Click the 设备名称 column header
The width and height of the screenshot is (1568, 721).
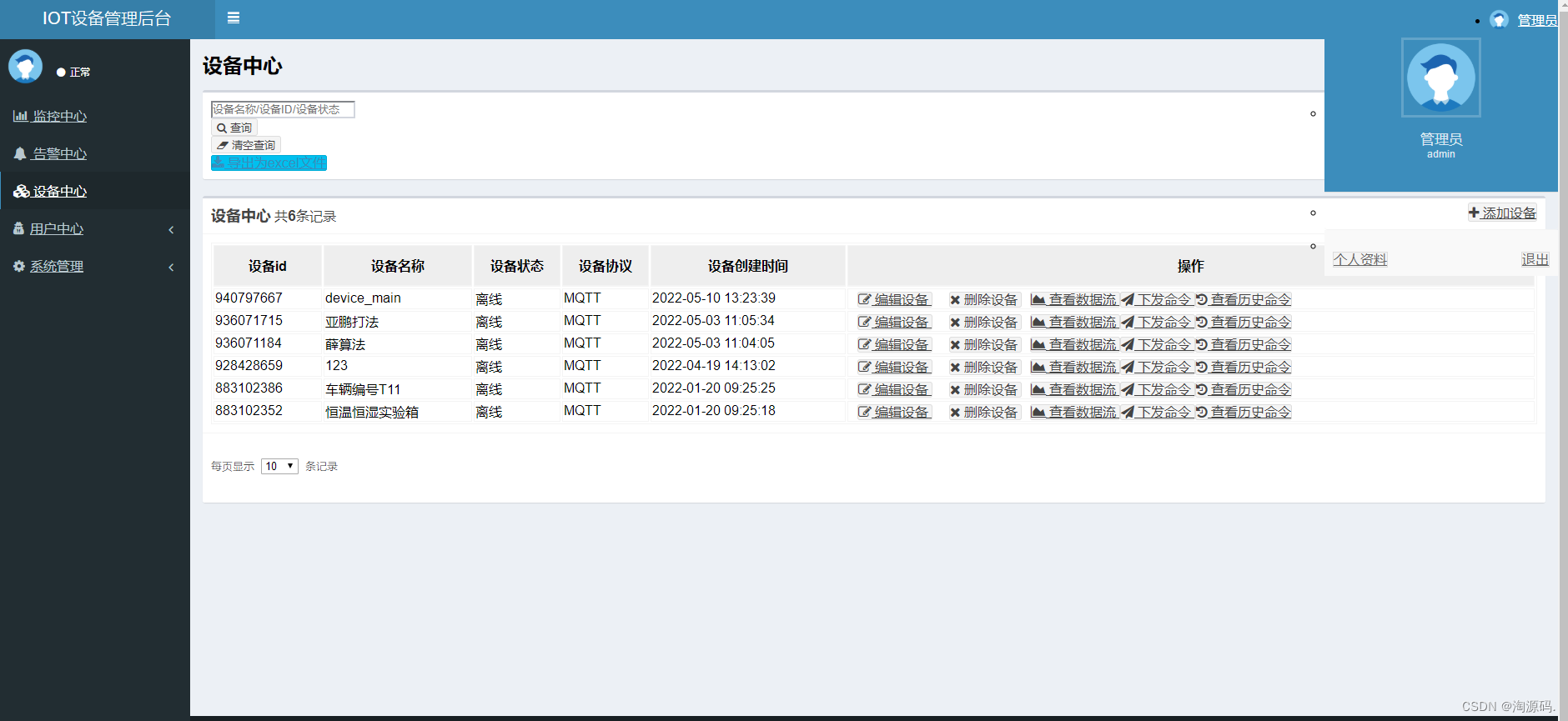point(398,266)
